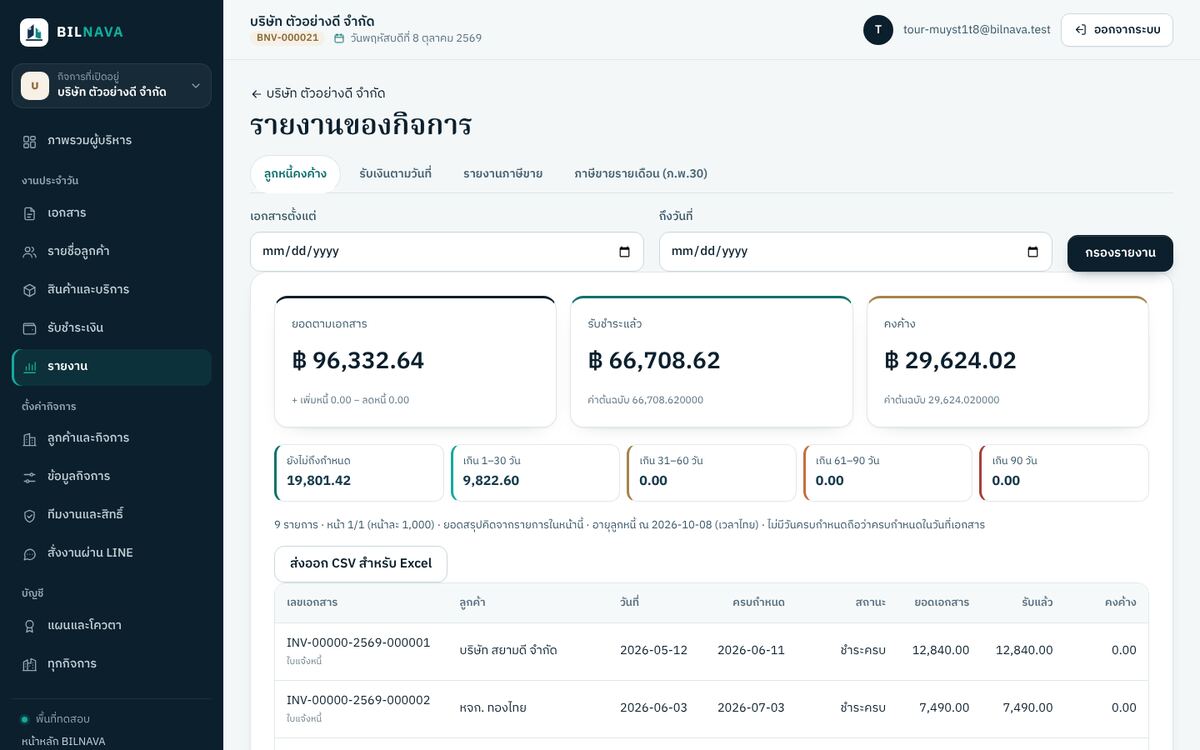The image size is (1200, 750).
Task: Click the ทุกกิจการ buildings icon
Action: 30,664
